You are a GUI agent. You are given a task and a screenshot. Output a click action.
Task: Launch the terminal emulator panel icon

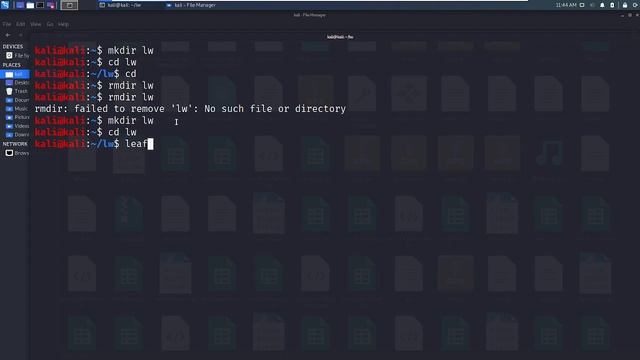pyautogui.click(x=40, y=5)
